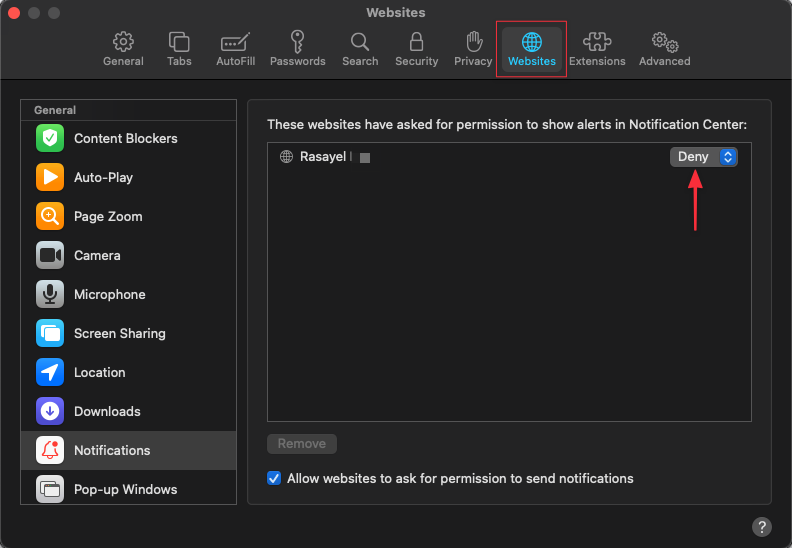Click the blue Location arrow icon
Image resolution: width=792 pixels, height=548 pixels.
click(x=50, y=372)
